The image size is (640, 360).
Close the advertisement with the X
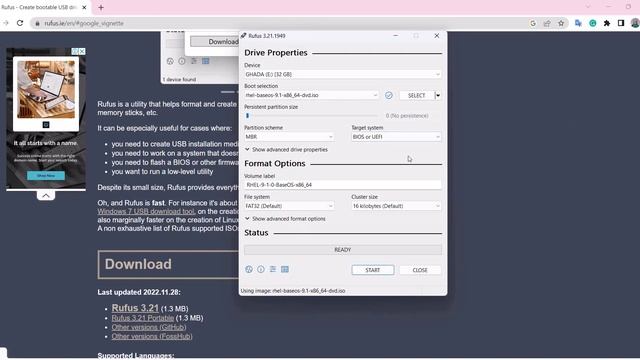click(x=82, y=51)
